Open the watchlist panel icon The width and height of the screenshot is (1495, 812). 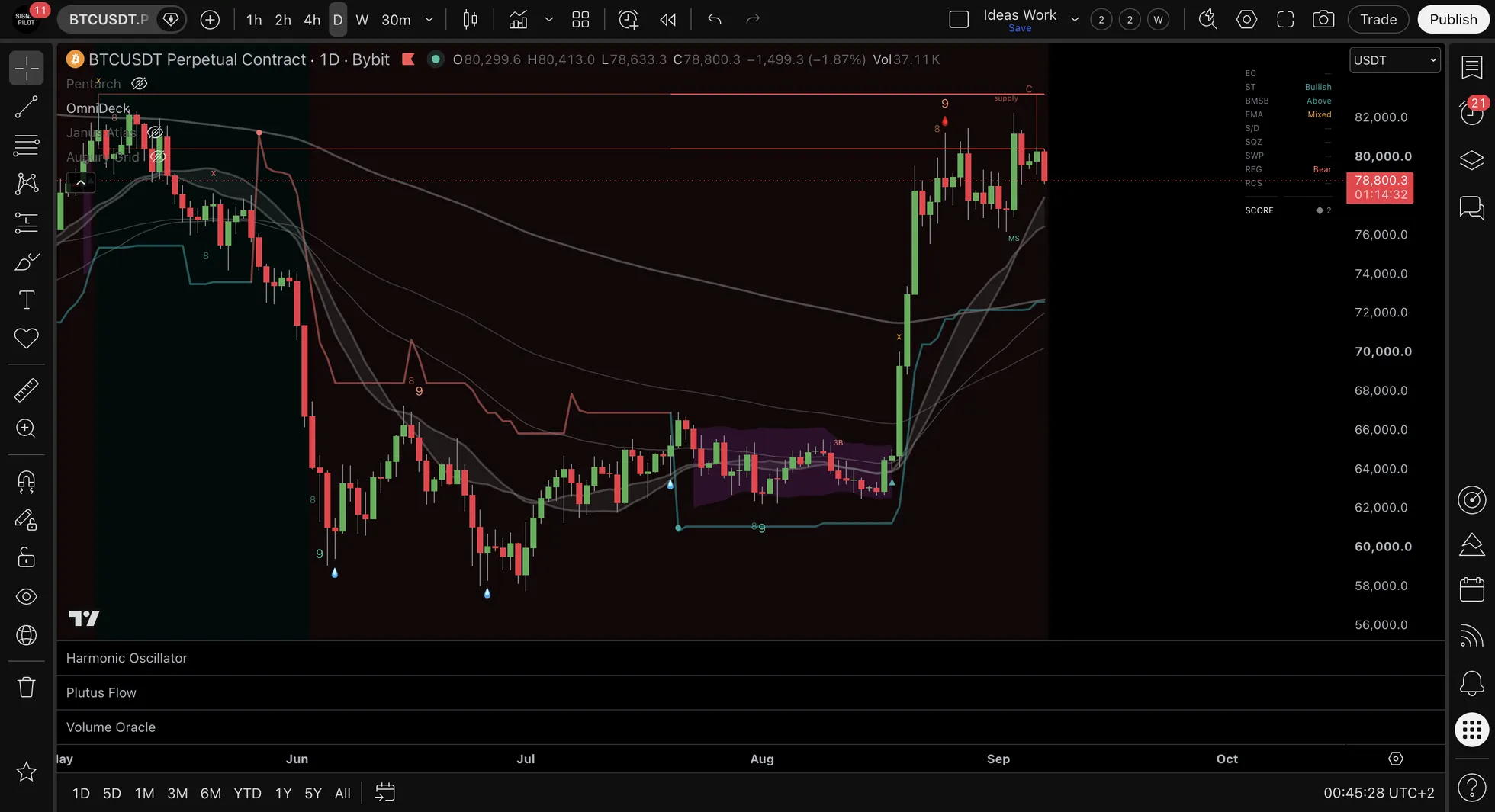click(1471, 67)
